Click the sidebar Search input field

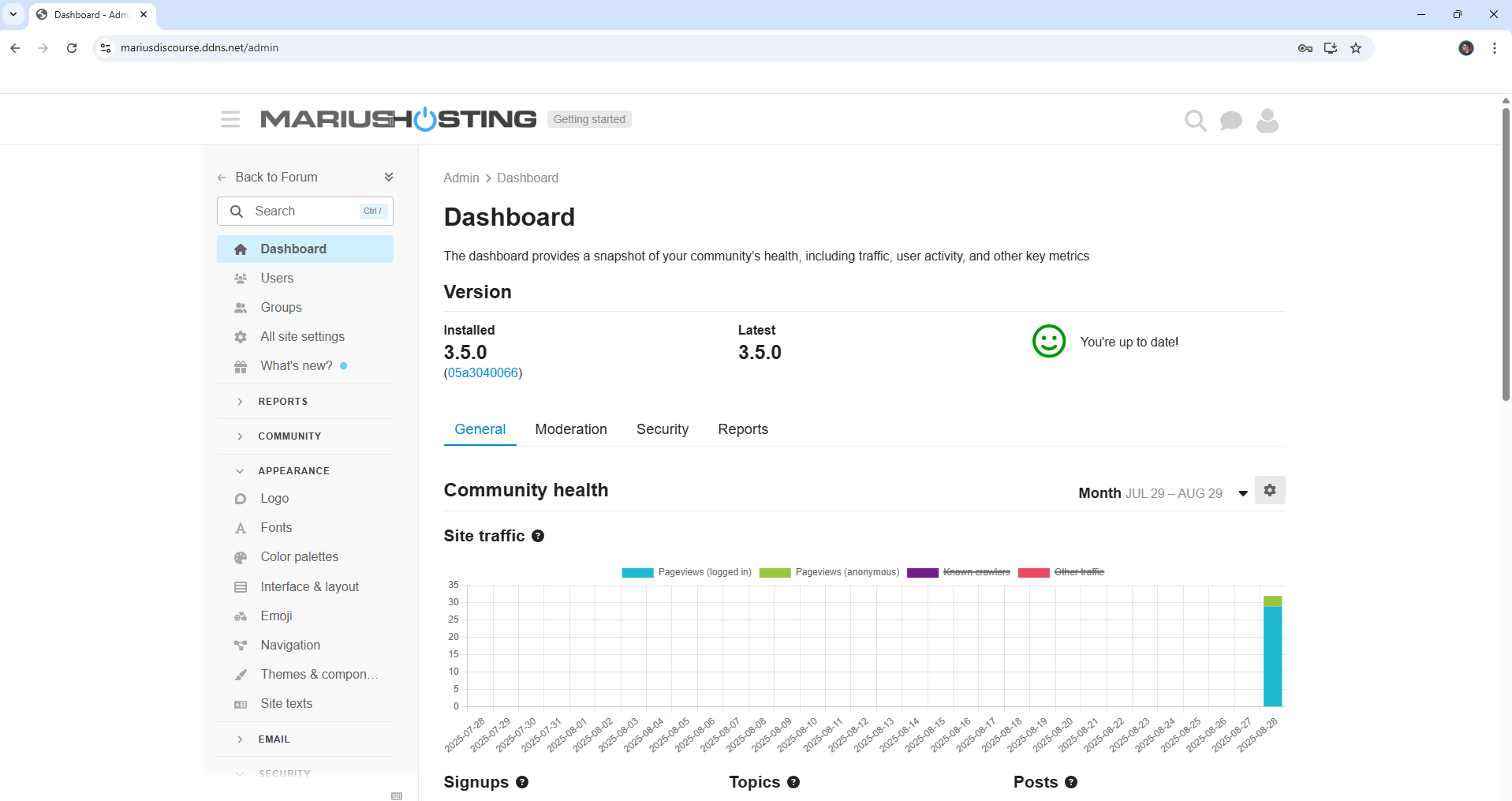pos(305,211)
